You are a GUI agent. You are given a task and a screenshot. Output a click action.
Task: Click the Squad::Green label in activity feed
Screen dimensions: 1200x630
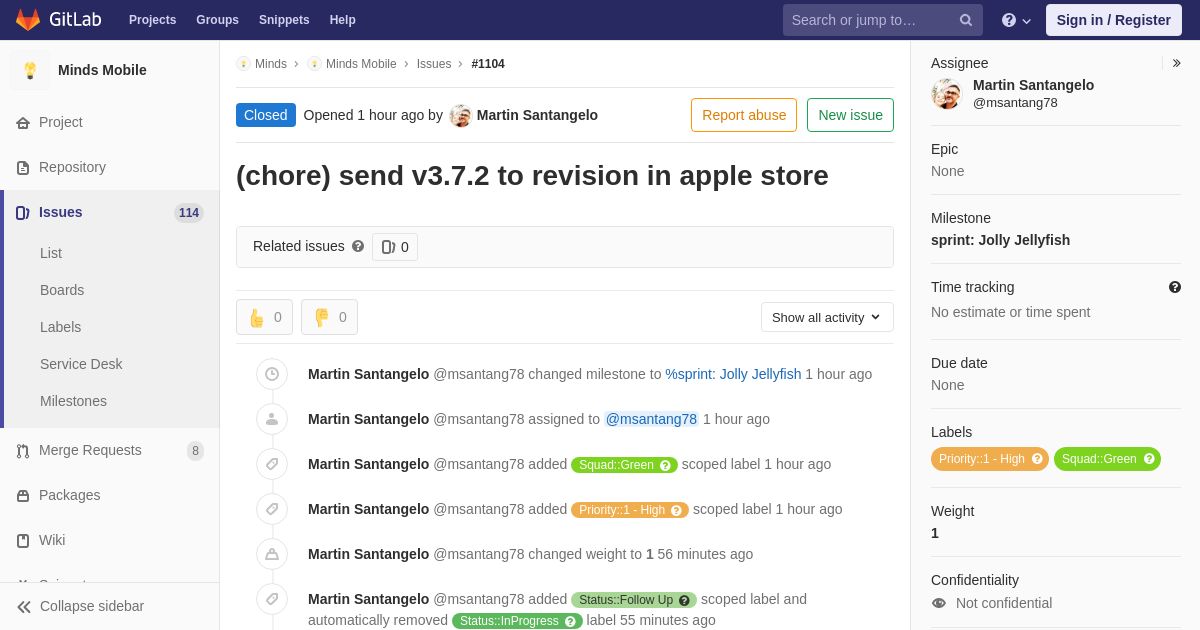click(624, 465)
